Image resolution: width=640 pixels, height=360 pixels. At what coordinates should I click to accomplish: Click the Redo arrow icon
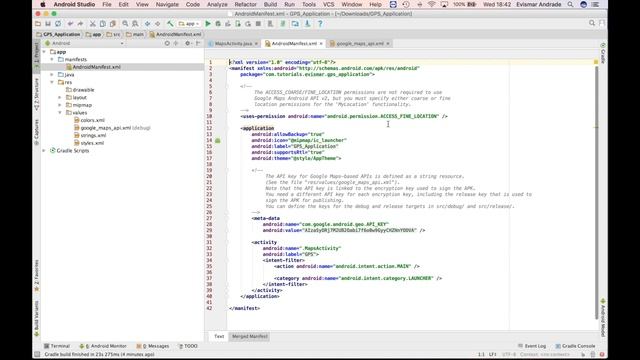click(80, 24)
